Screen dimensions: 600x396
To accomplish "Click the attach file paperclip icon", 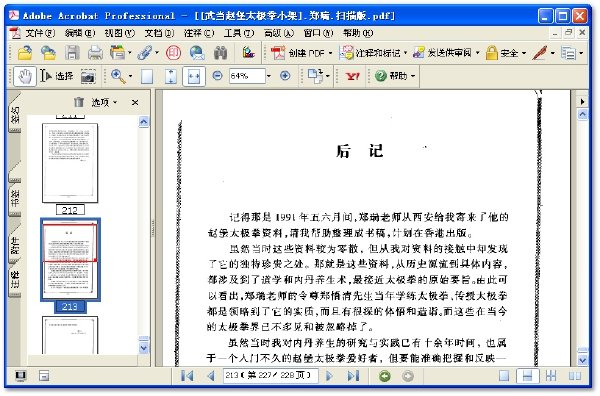I will pos(145,52).
